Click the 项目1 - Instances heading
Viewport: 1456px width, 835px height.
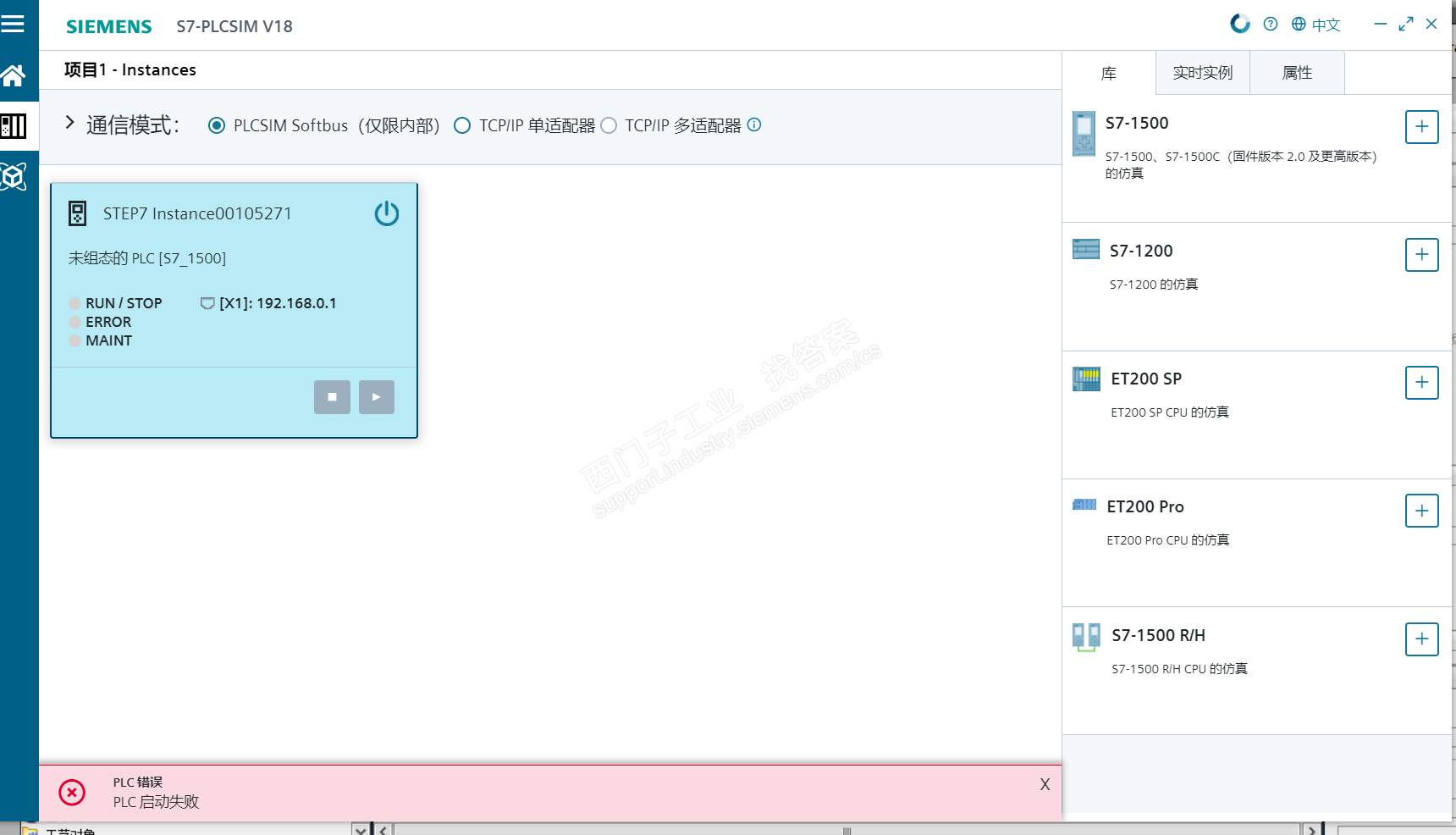[130, 69]
